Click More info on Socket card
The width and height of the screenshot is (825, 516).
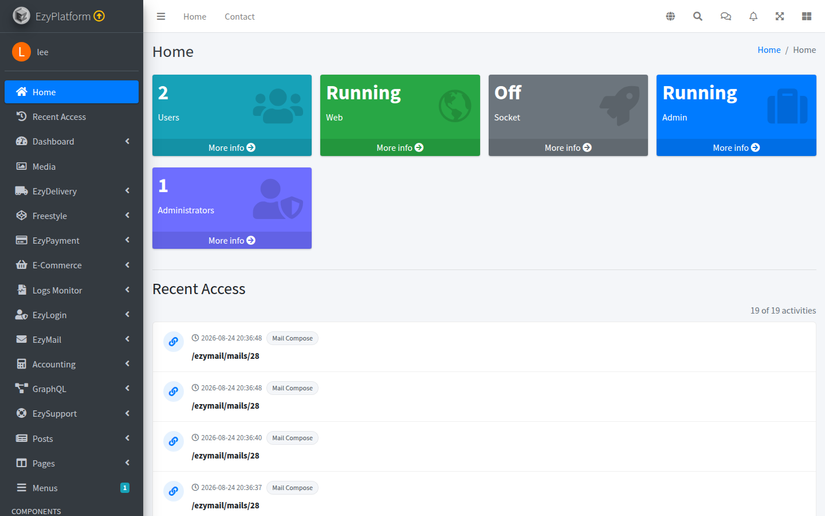click(x=568, y=148)
